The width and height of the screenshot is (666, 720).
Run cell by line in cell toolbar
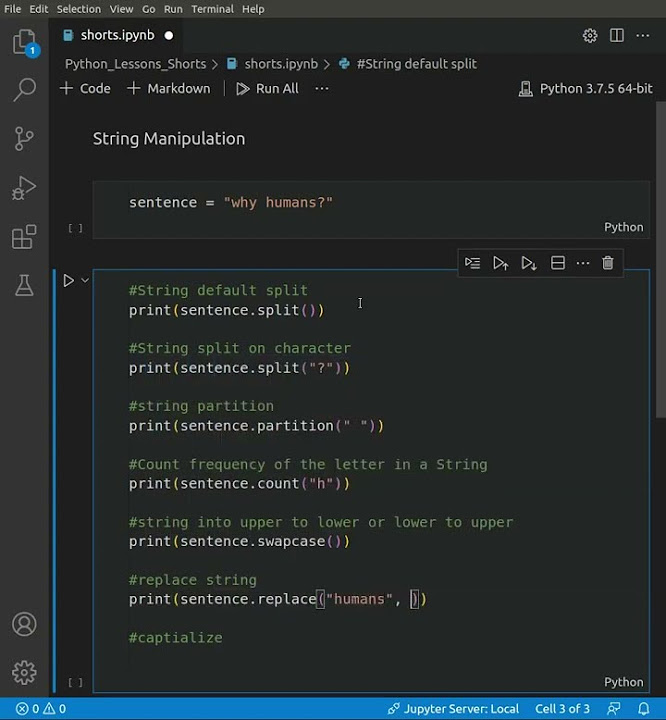point(472,263)
